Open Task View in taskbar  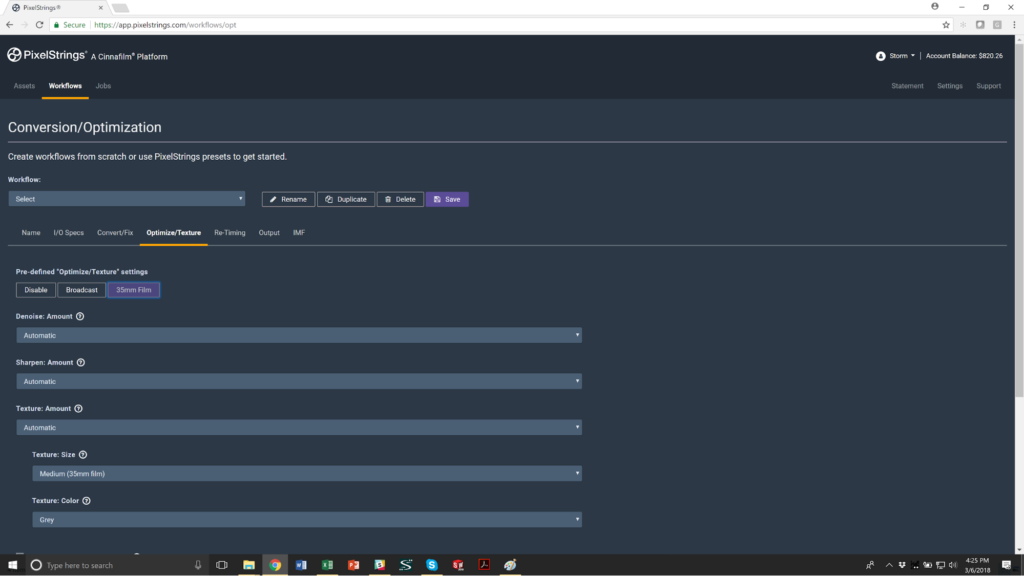click(222, 565)
